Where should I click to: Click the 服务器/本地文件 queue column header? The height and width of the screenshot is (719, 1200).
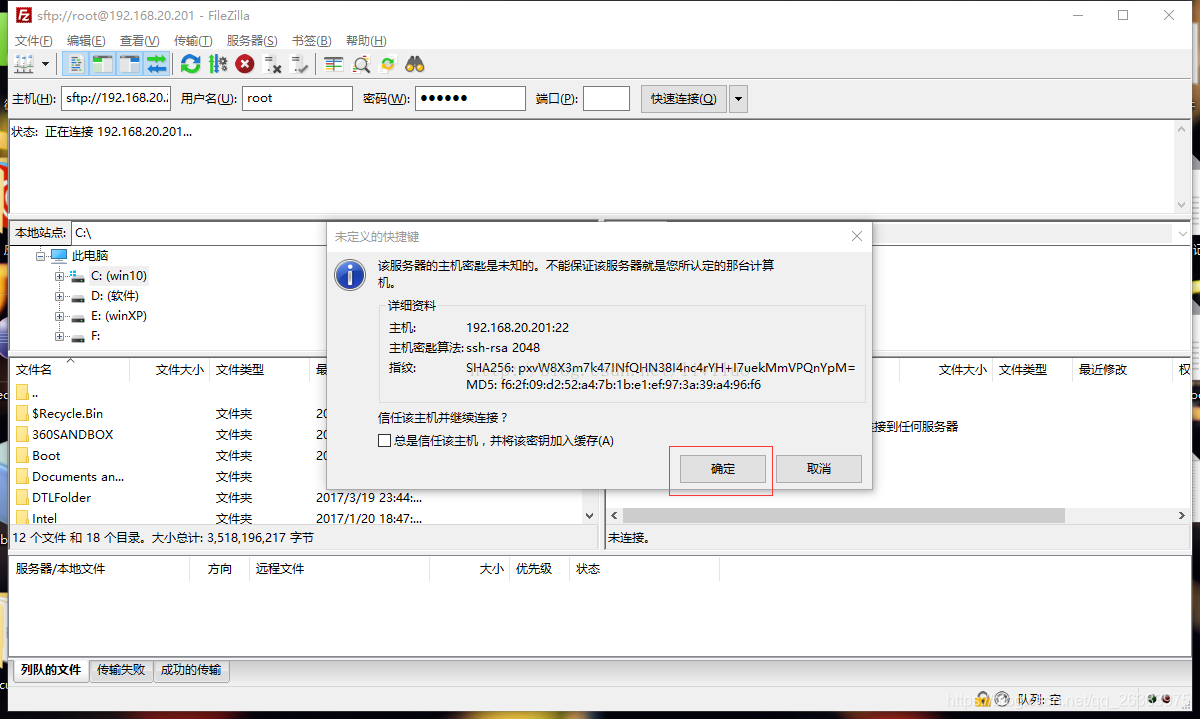point(100,569)
